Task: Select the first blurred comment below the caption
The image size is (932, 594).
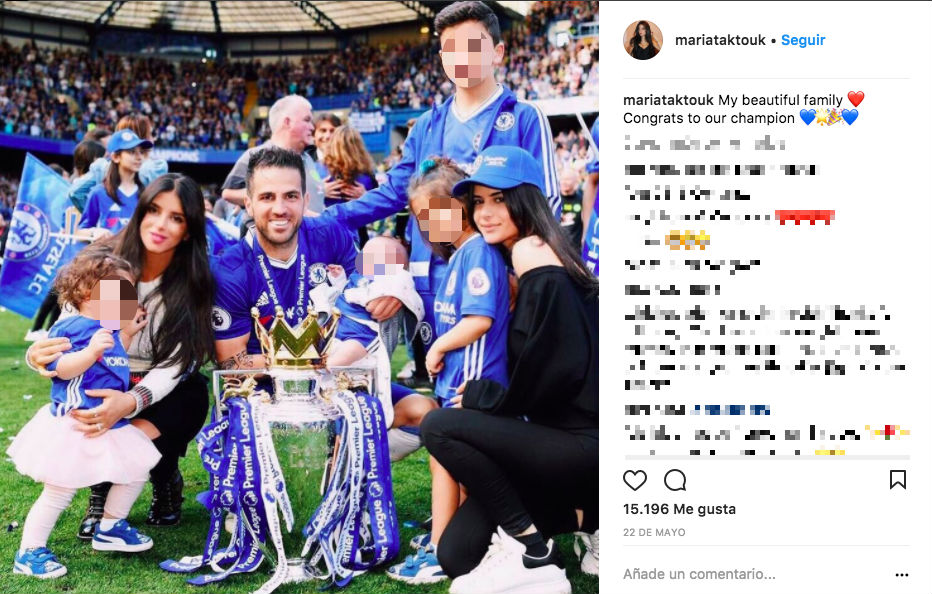Action: [705, 144]
